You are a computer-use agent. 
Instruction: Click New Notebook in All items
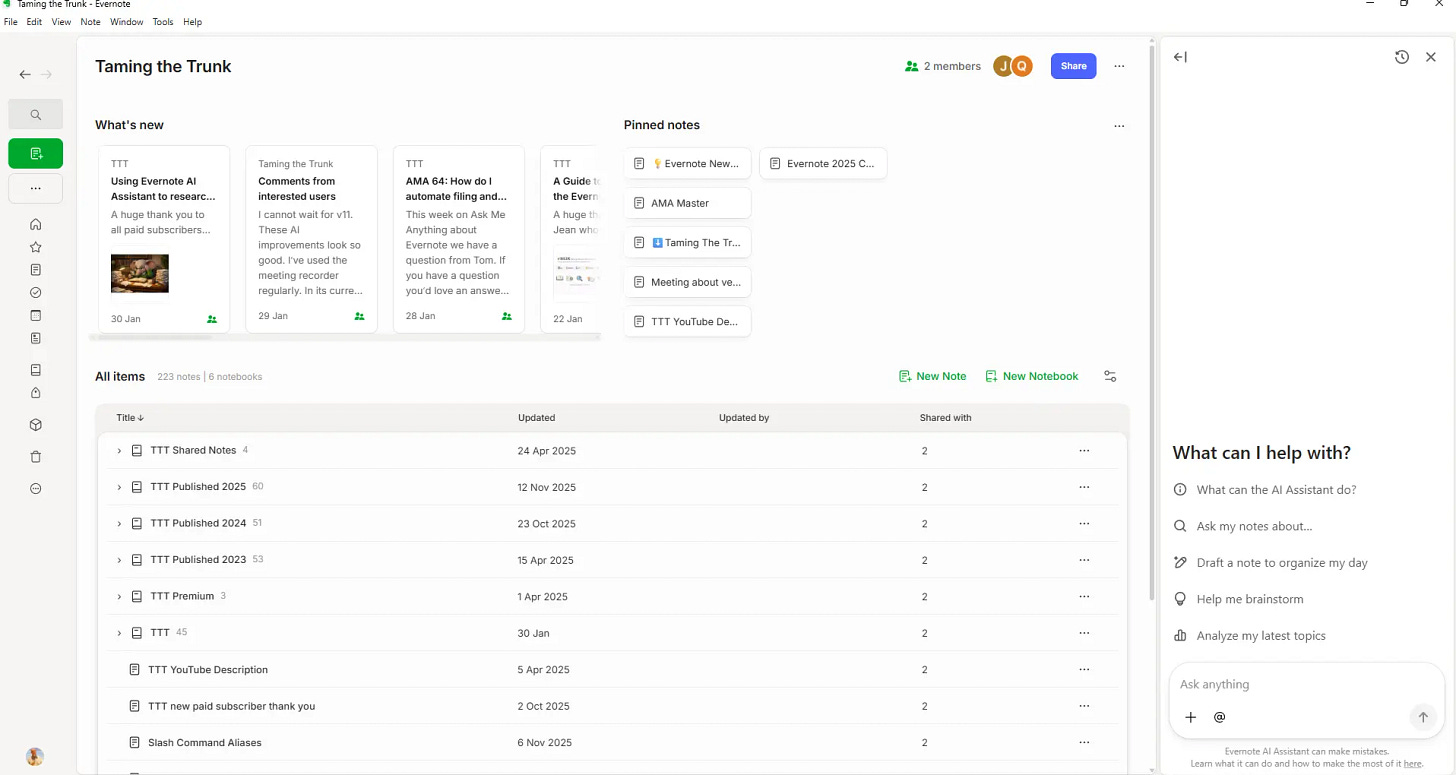tap(1031, 376)
